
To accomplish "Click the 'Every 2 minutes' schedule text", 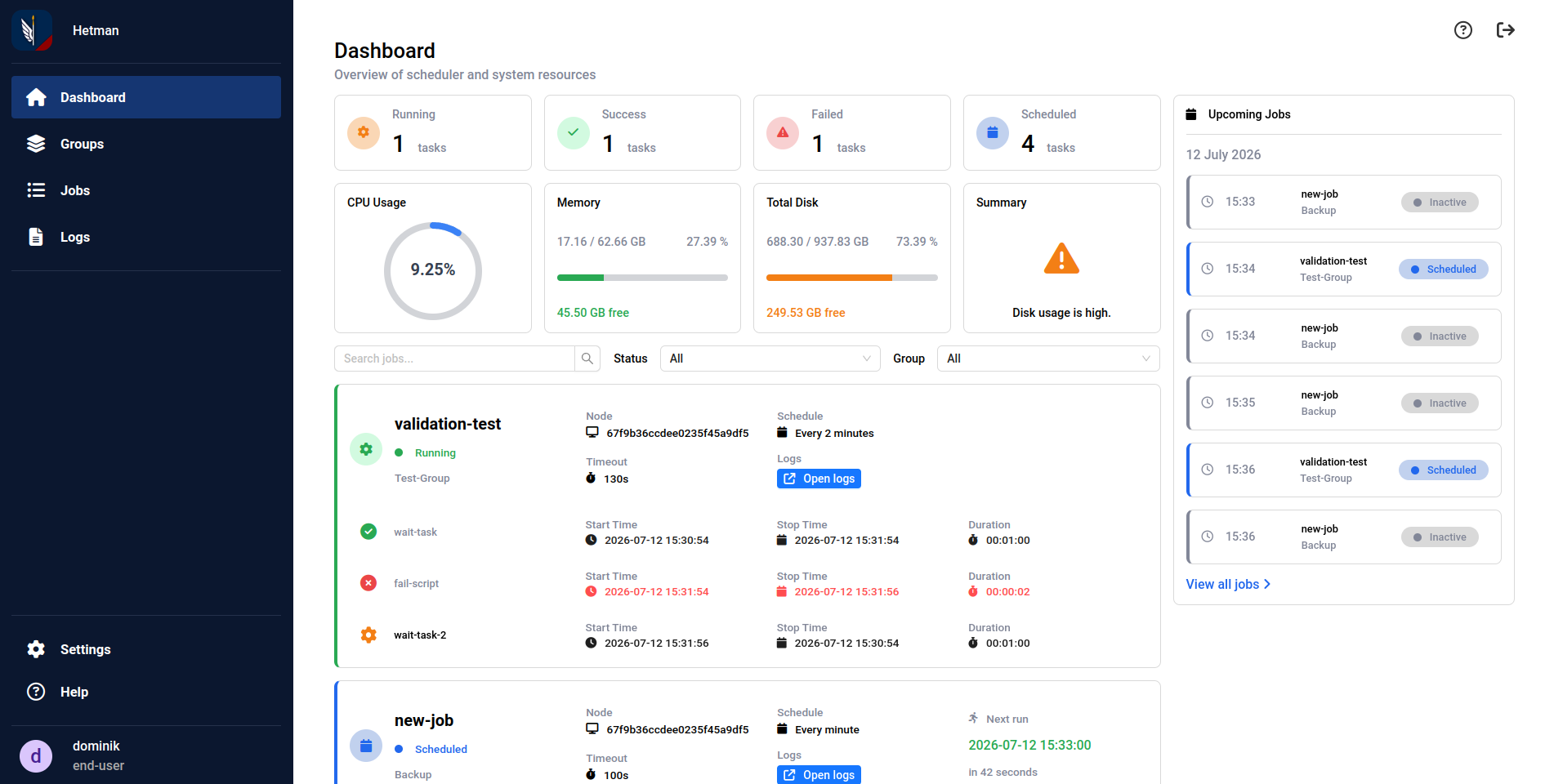I will [x=834, y=433].
